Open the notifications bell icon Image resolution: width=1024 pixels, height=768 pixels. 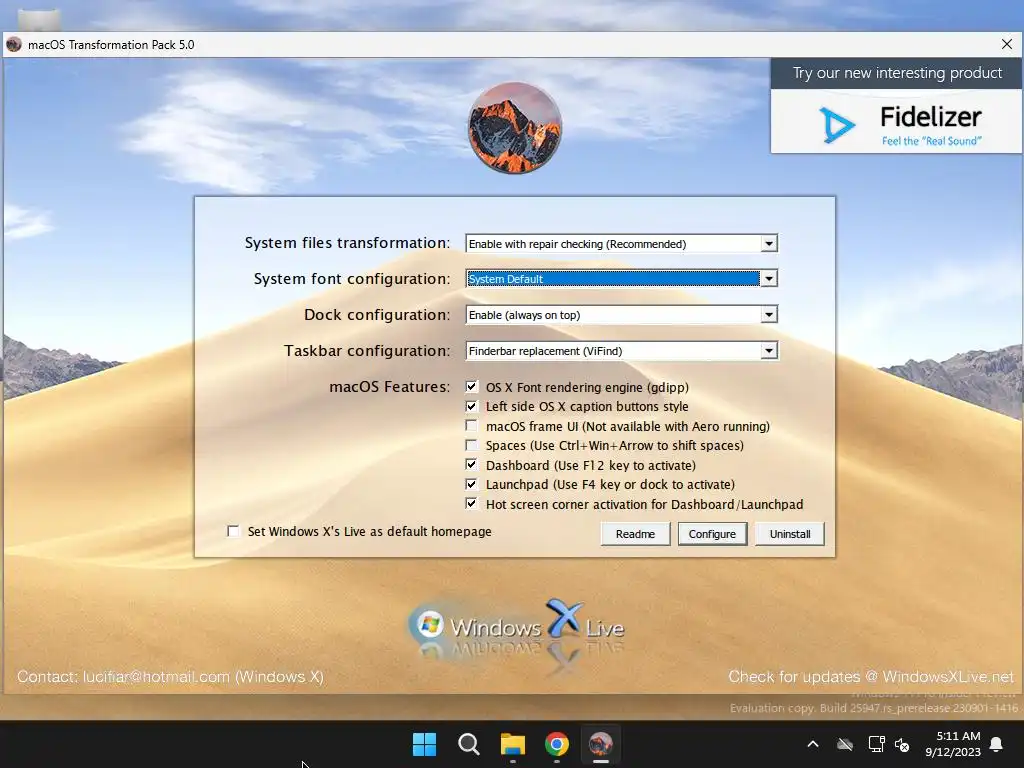[x=997, y=744]
